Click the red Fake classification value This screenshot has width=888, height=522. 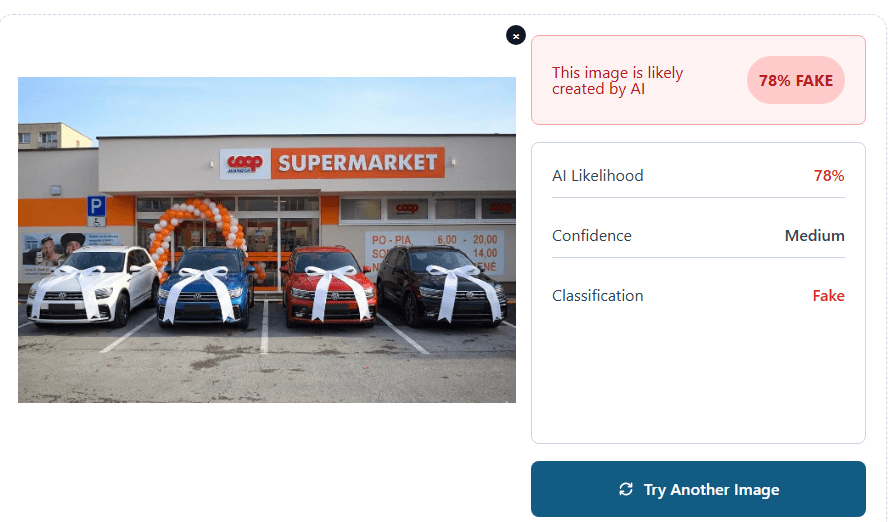(x=828, y=296)
